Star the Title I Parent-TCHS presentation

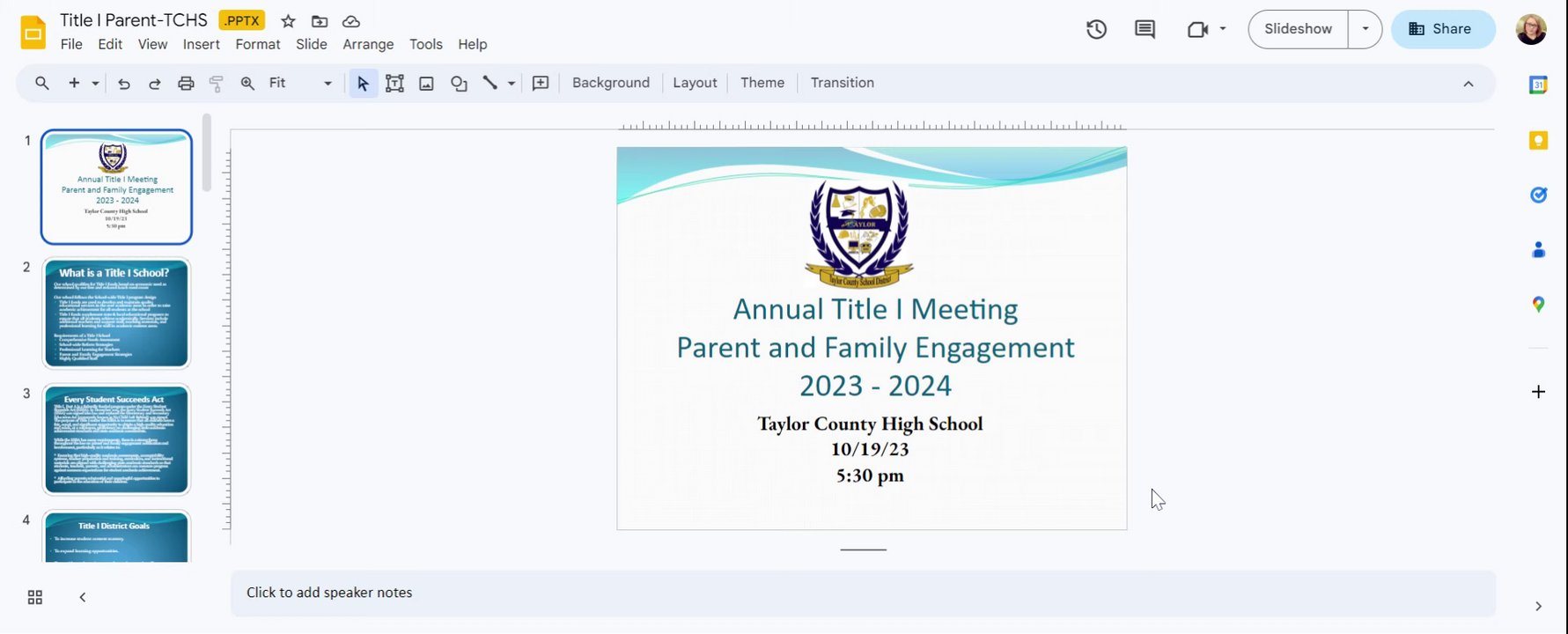click(x=288, y=21)
